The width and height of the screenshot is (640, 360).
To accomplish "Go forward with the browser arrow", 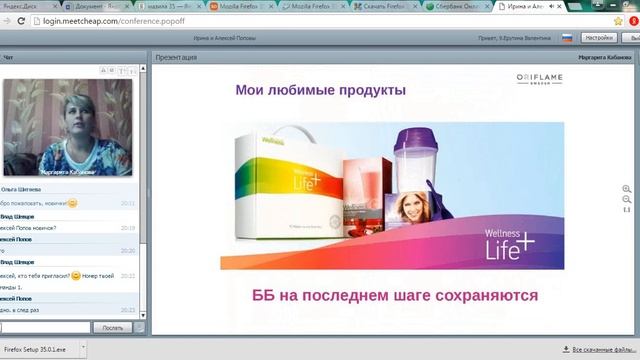I will pos(7,21).
